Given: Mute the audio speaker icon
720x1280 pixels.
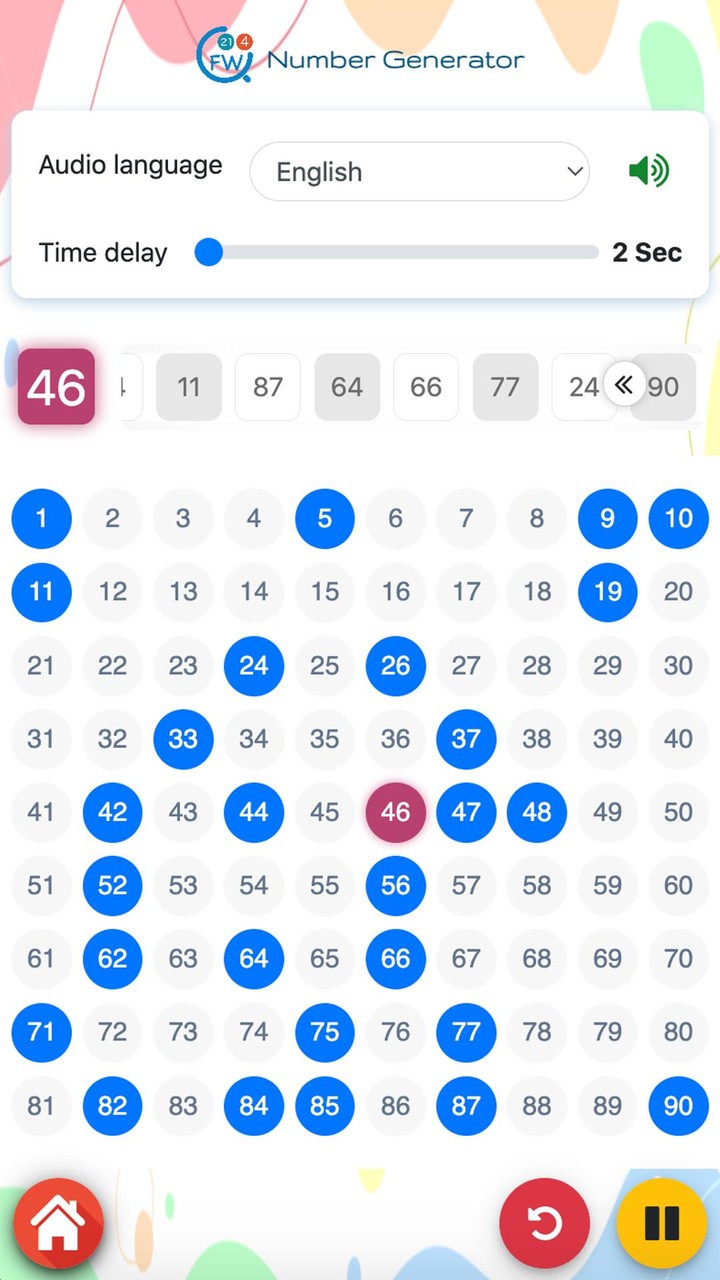Looking at the screenshot, I should click(x=648, y=171).
